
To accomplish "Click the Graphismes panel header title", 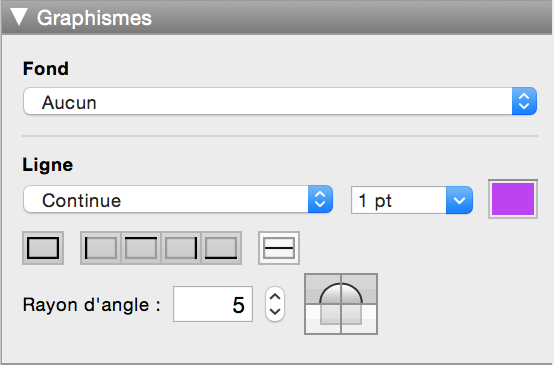I will click(94, 18).
